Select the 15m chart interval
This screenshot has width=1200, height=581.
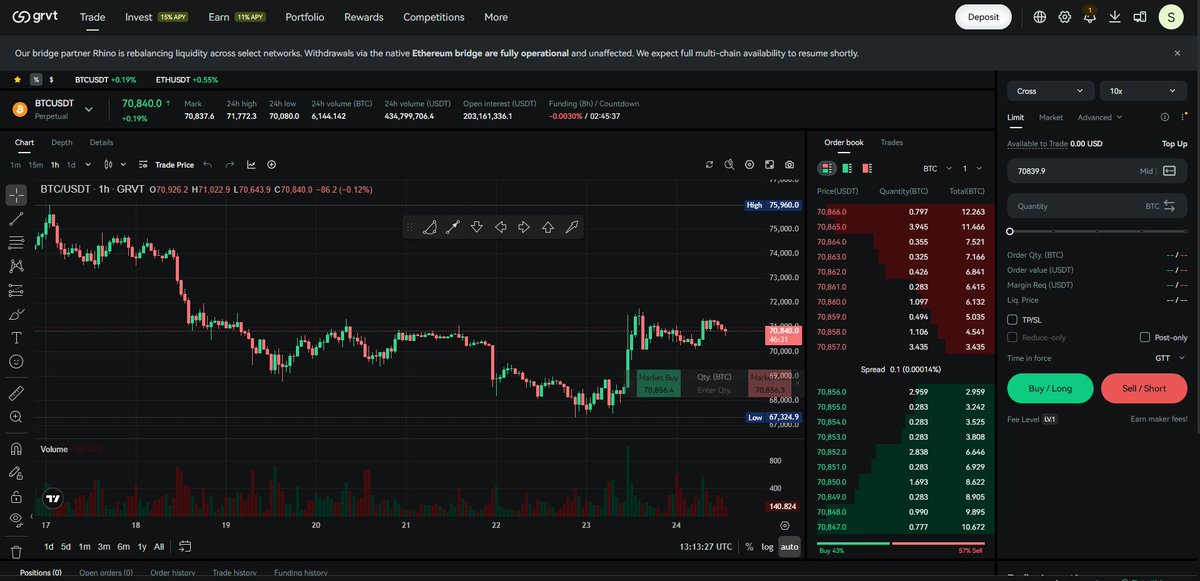coord(35,164)
